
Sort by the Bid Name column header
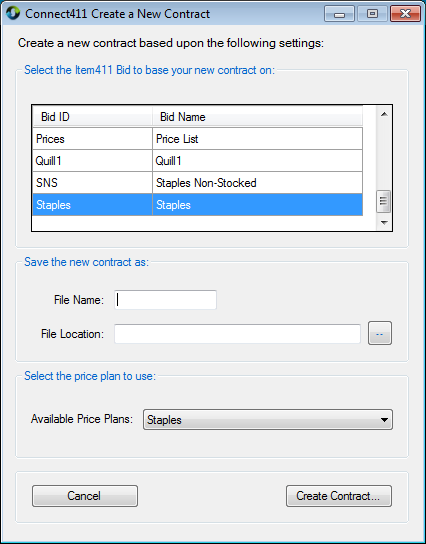pos(257,117)
